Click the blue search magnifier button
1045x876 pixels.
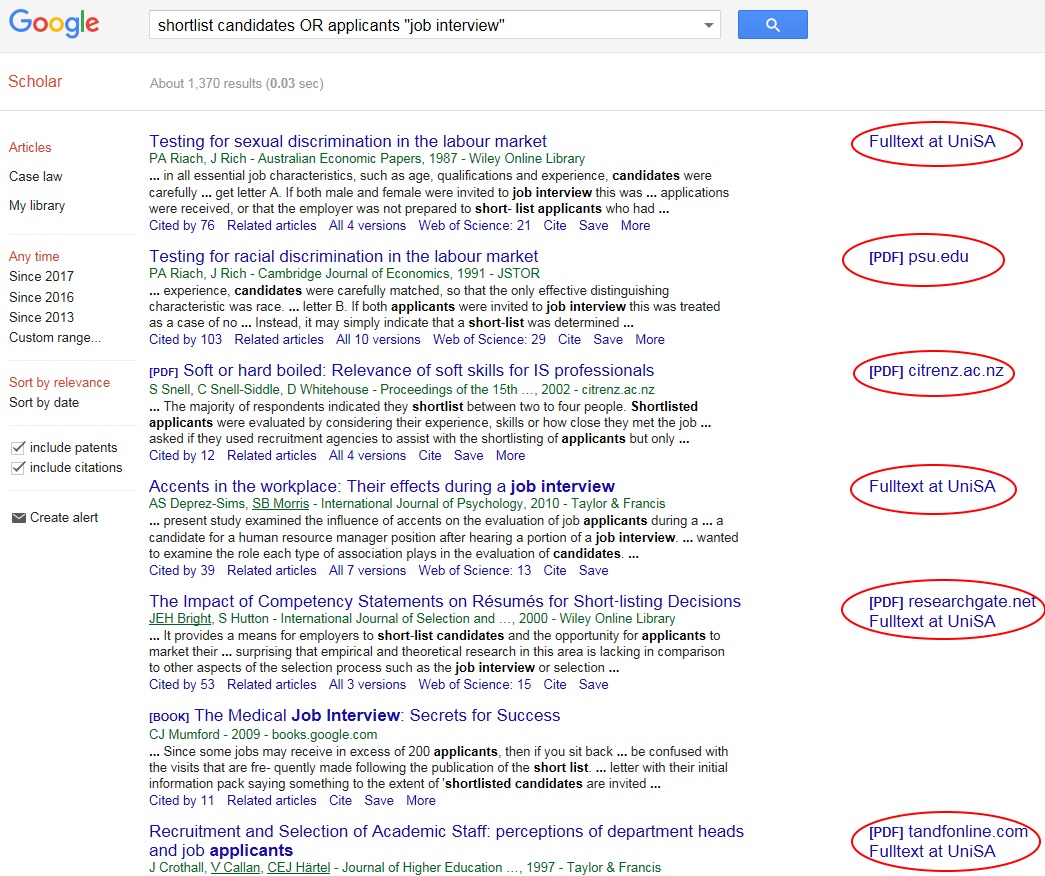772,25
